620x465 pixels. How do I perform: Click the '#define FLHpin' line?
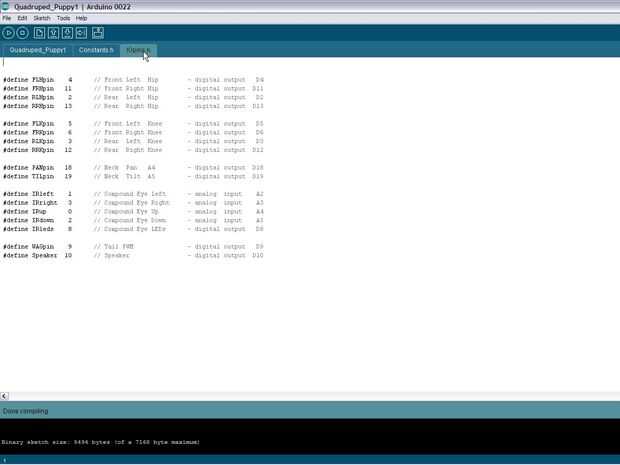coord(133,80)
